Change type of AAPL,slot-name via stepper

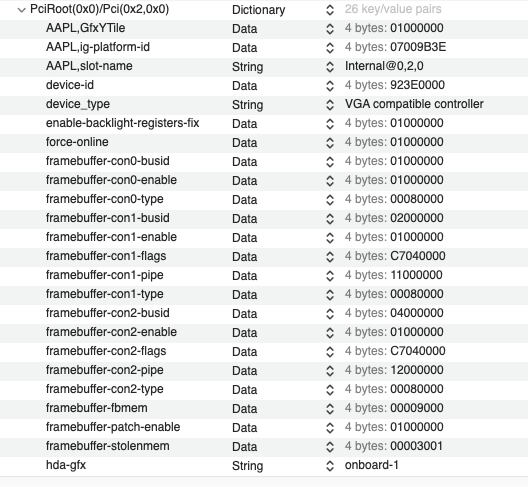330,67
